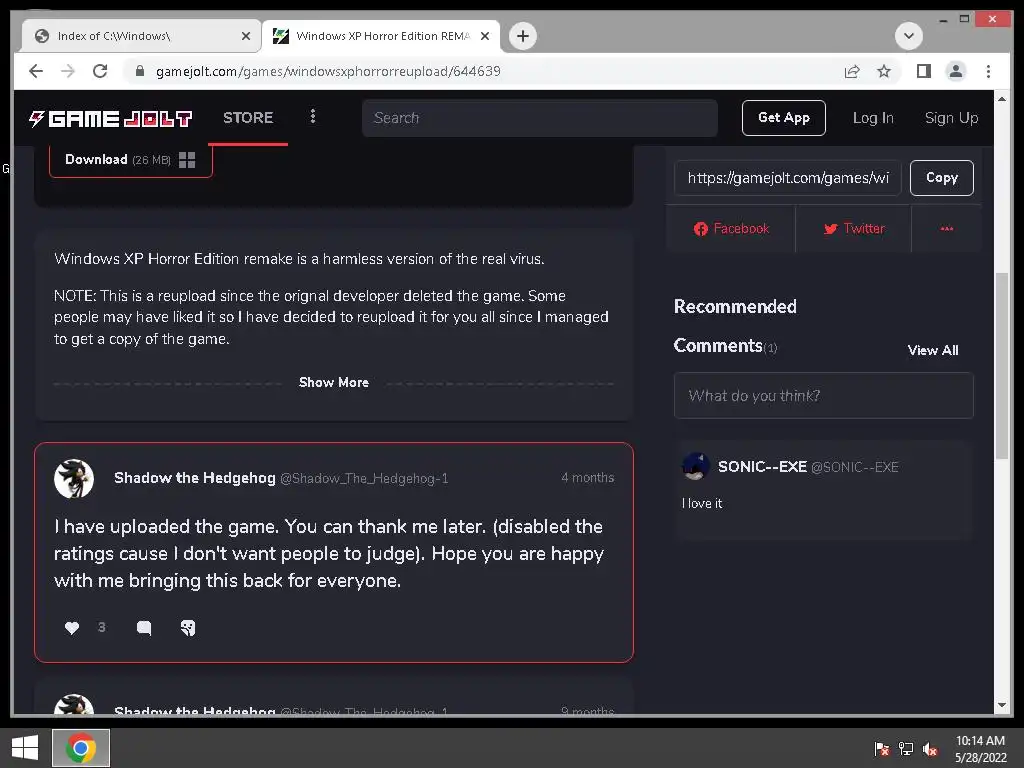Image resolution: width=1024 pixels, height=768 pixels.
Task: Open the Chrome three-dot menu
Action: tap(988, 71)
